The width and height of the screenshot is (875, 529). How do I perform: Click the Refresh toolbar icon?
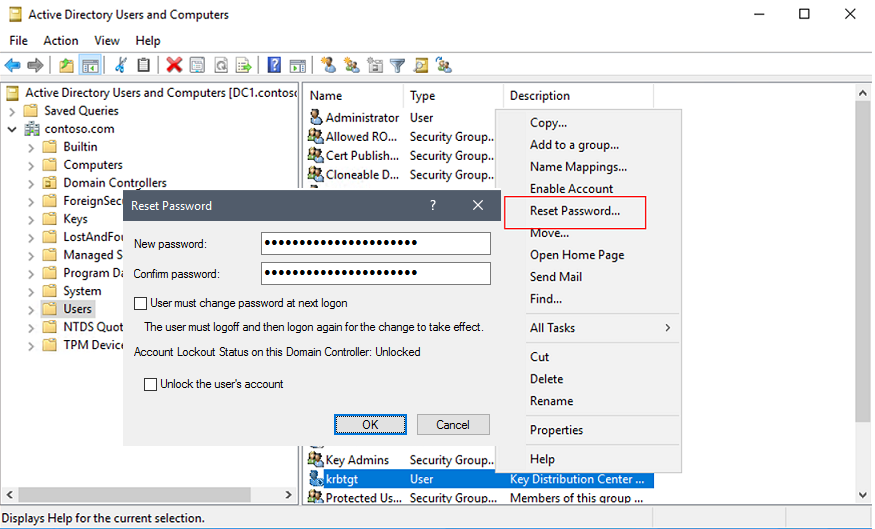coord(221,66)
